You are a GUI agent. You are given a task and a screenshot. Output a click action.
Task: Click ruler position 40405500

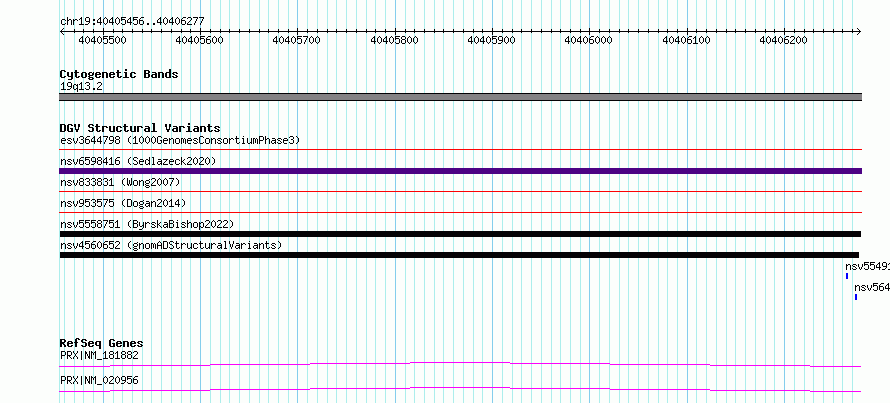[x=102, y=40]
